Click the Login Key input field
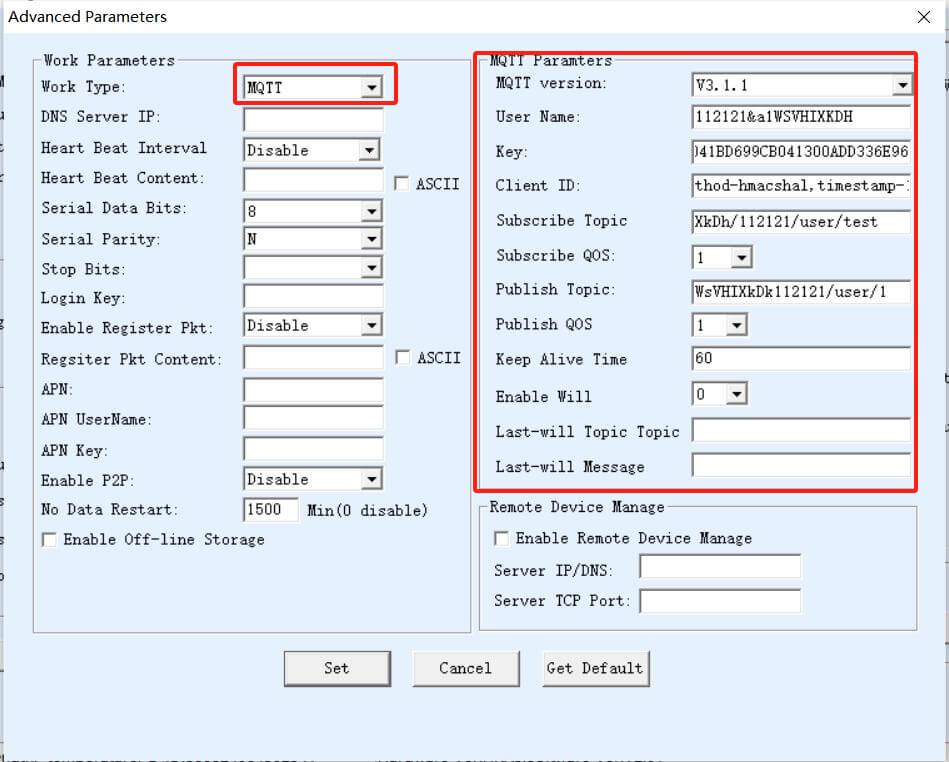The image size is (949, 762). tap(314, 297)
